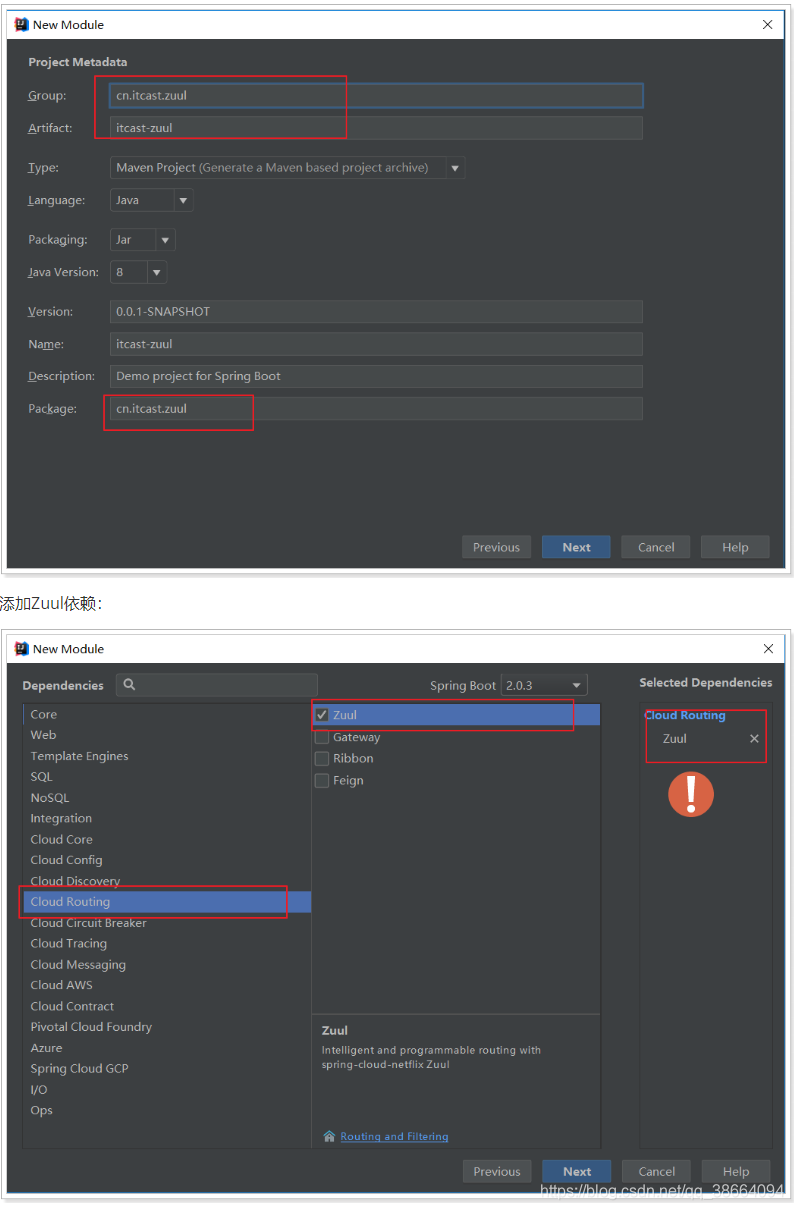Click Help in Dependencies dialog
794x1210 pixels.
[x=736, y=1172]
